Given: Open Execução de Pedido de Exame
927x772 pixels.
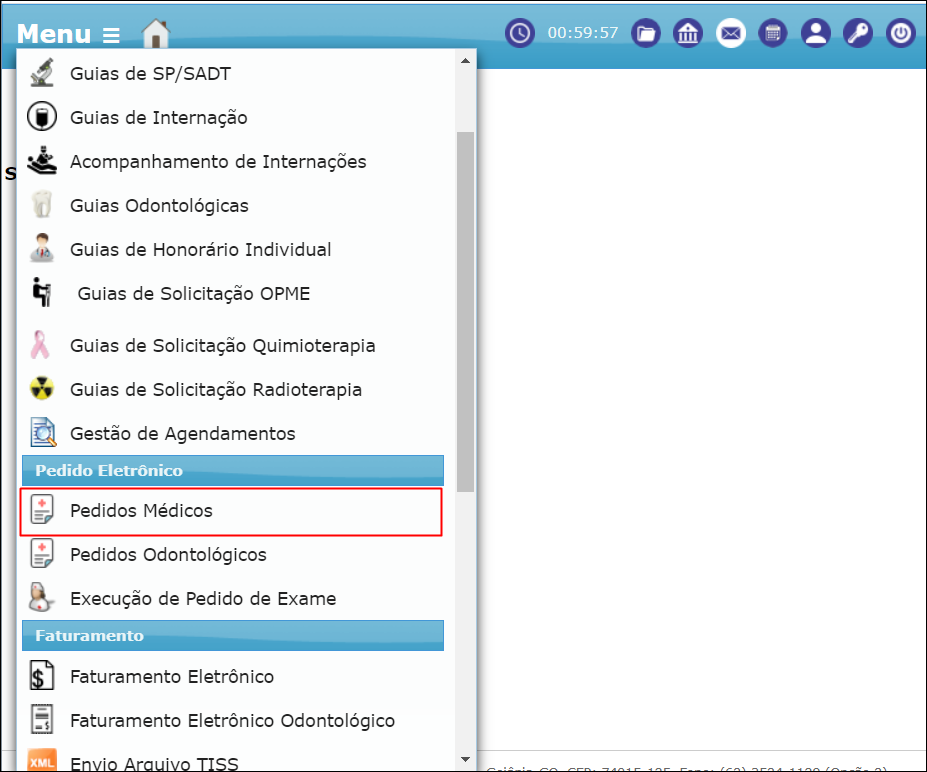Looking at the screenshot, I should (202, 599).
